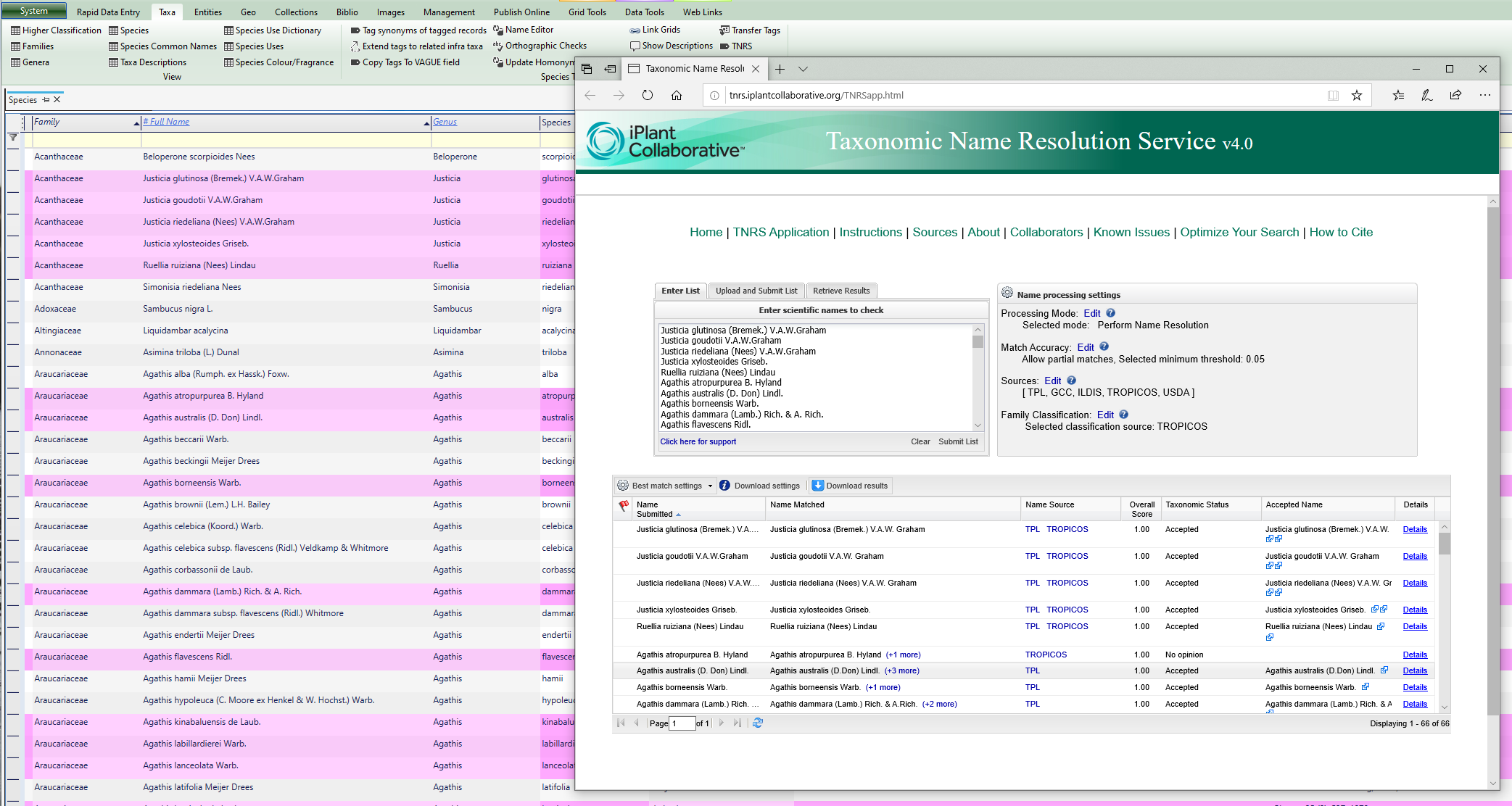This screenshot has width=1512, height=806.
Task: Open the Taxa Descriptions grid
Action: click(147, 62)
